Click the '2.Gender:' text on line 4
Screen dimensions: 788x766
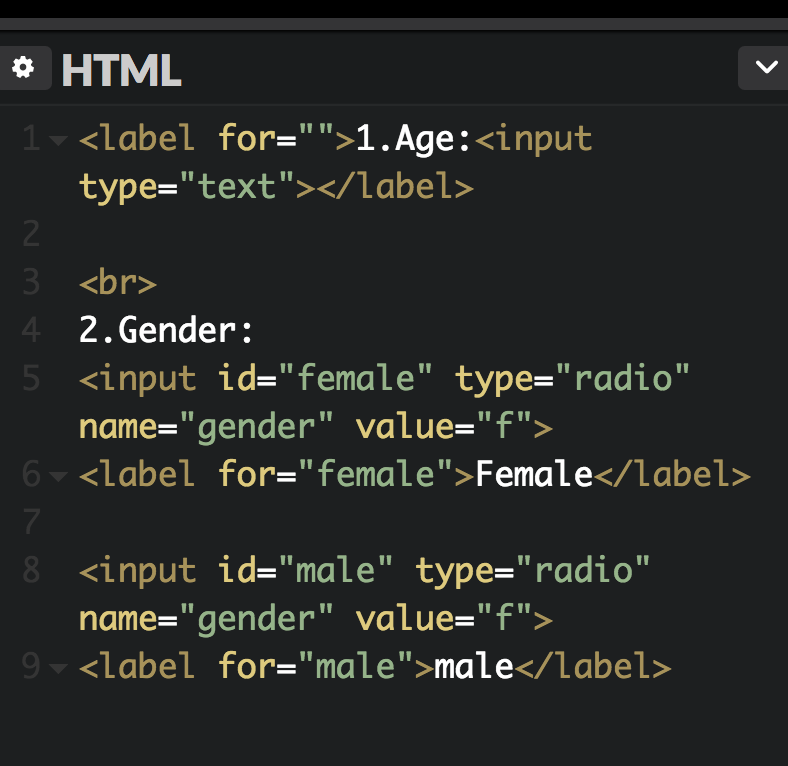click(166, 330)
